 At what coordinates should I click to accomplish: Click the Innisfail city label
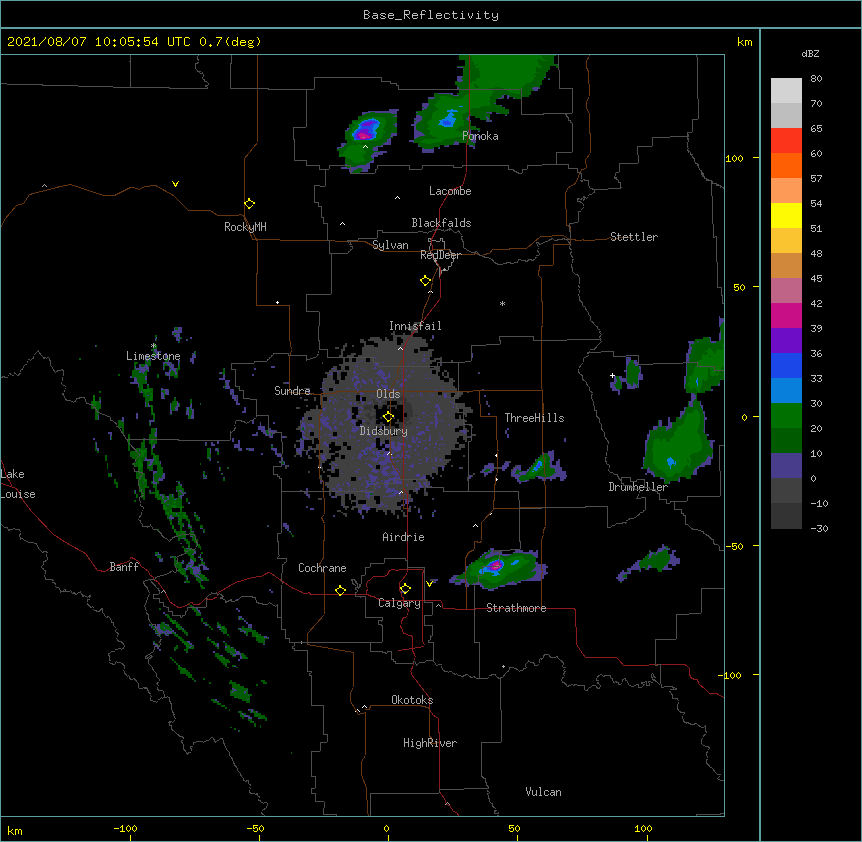pyautogui.click(x=415, y=326)
